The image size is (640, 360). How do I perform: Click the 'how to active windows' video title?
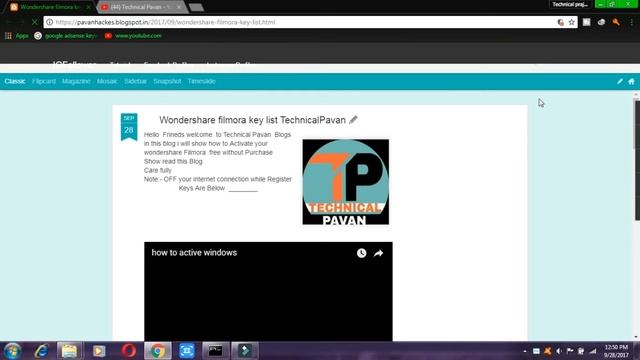[x=194, y=253]
